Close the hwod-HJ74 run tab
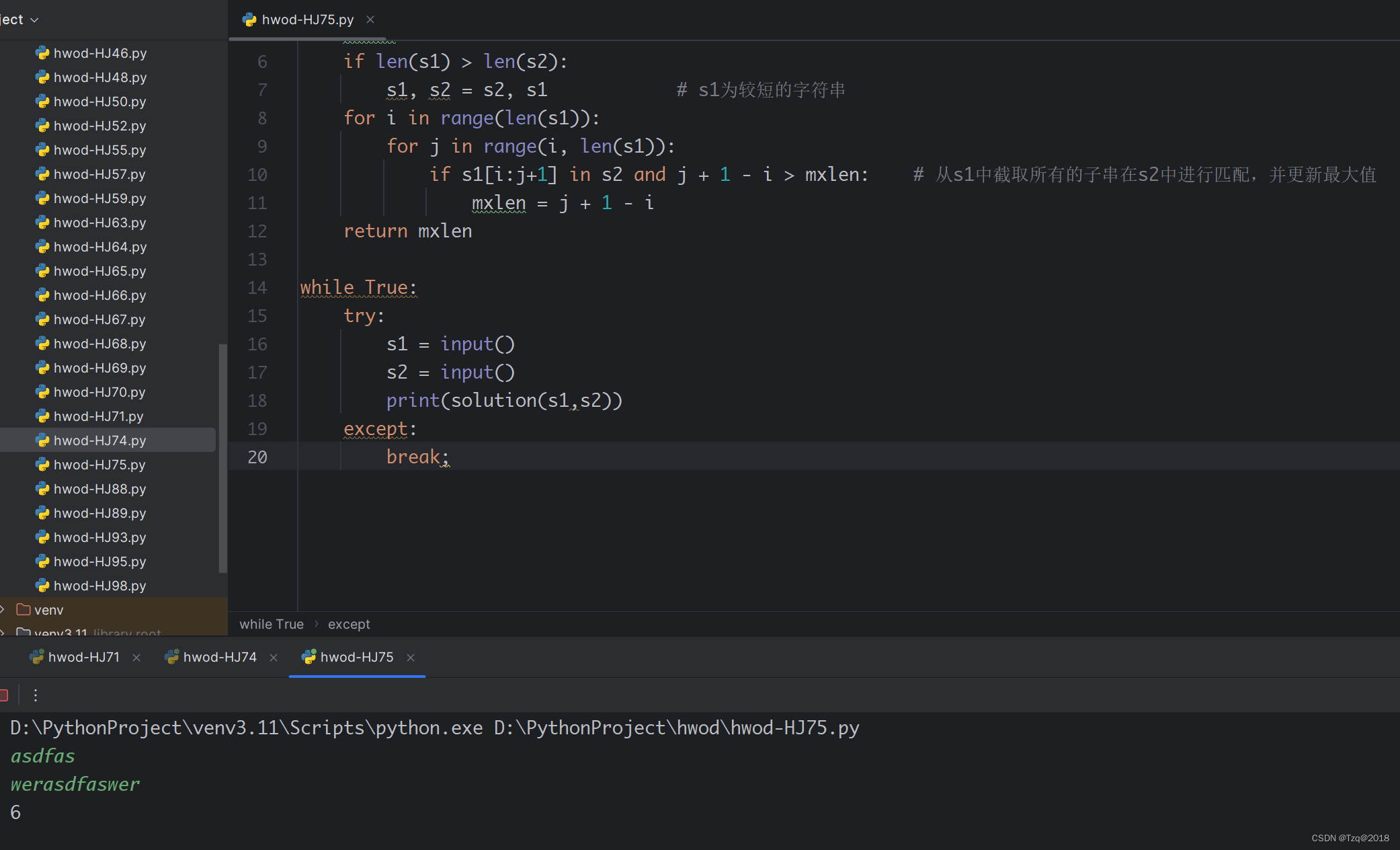 click(x=274, y=658)
